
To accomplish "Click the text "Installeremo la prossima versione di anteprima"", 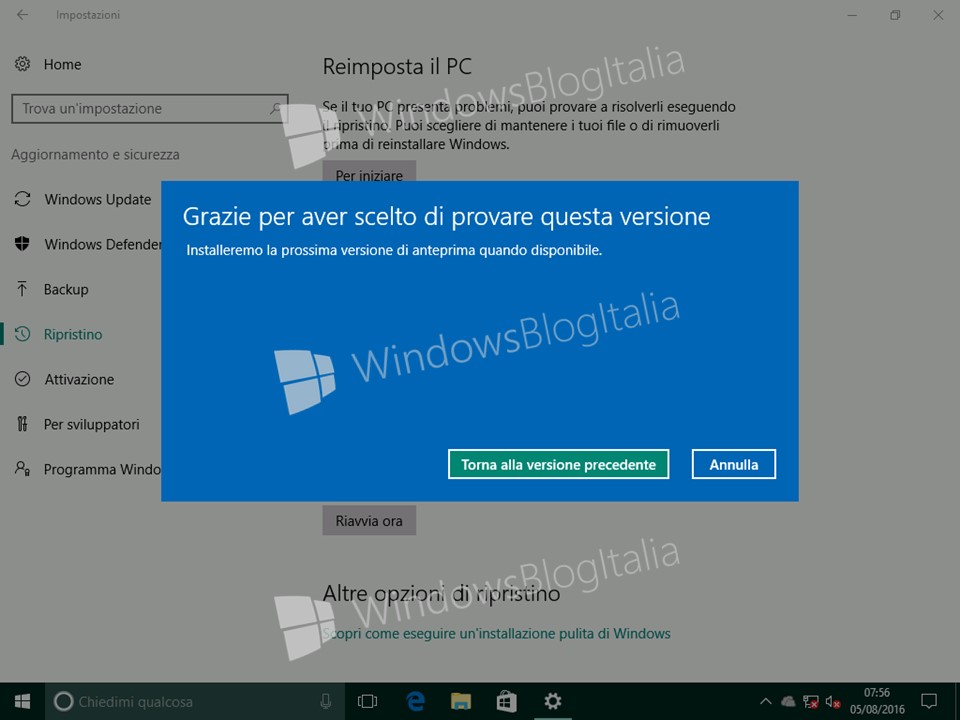I will tap(394, 250).
